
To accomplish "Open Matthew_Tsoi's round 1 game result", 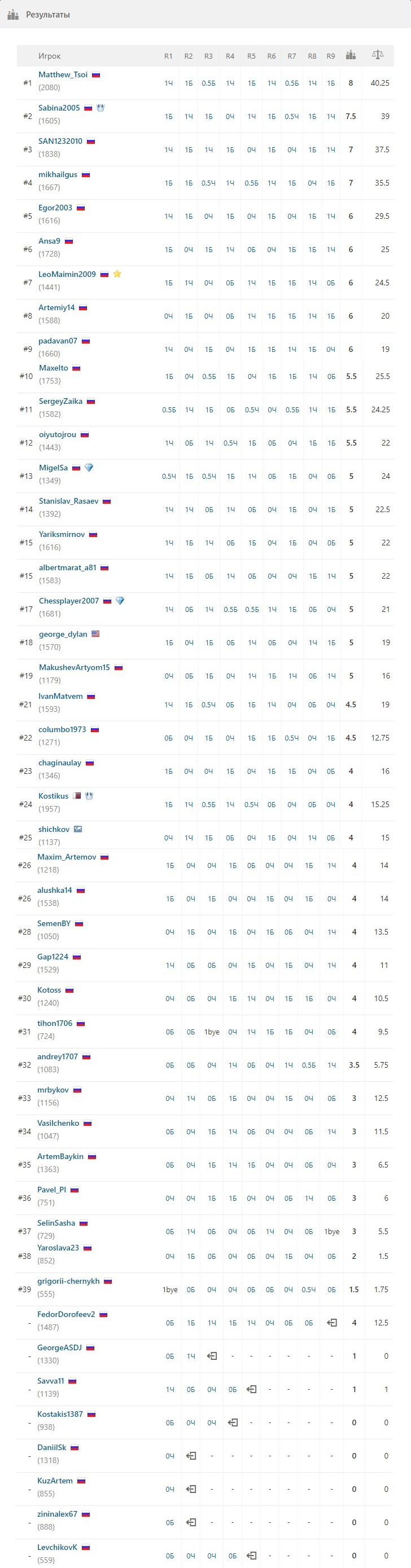I will pyautogui.click(x=169, y=83).
